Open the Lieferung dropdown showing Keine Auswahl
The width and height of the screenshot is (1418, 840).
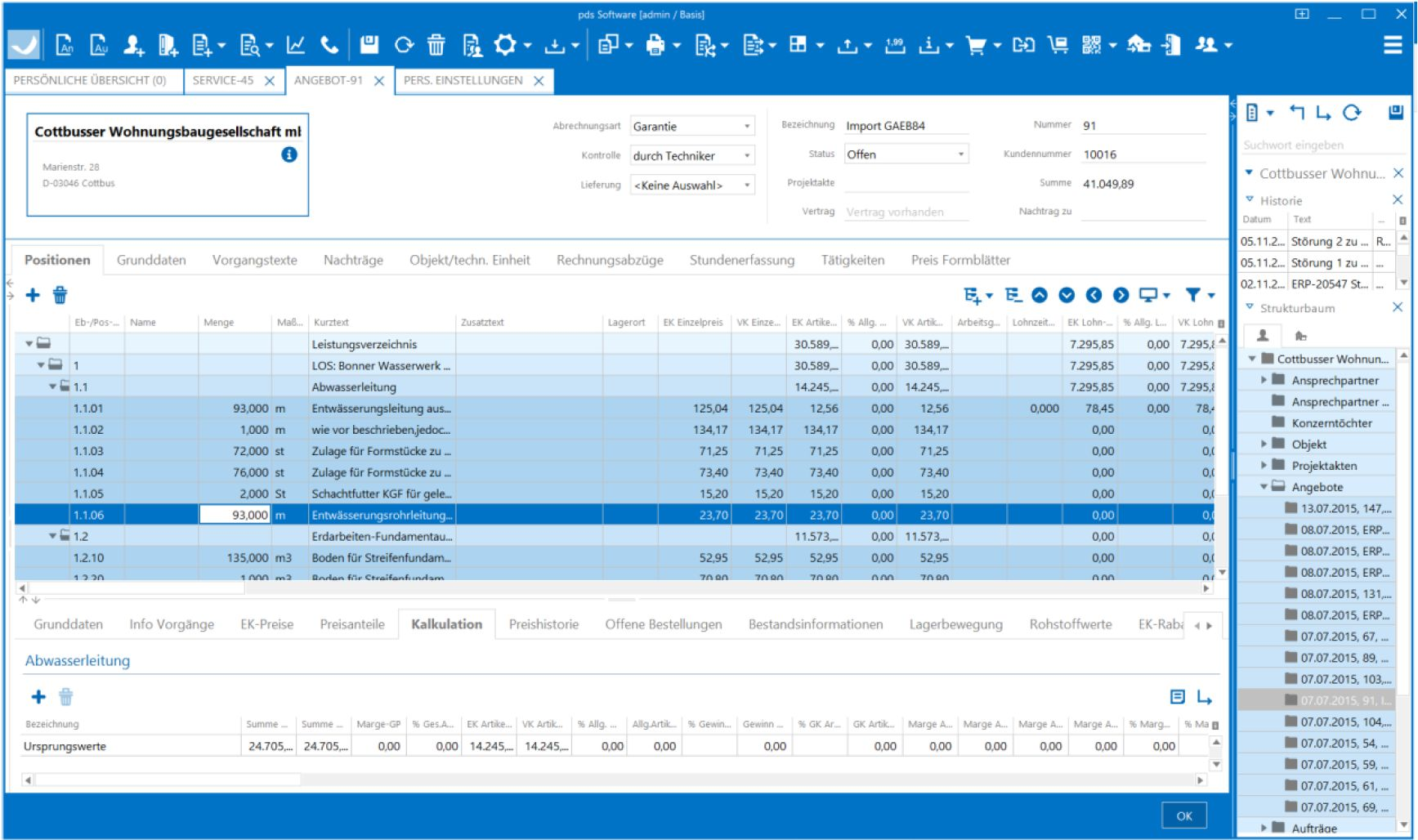pyautogui.click(x=746, y=185)
